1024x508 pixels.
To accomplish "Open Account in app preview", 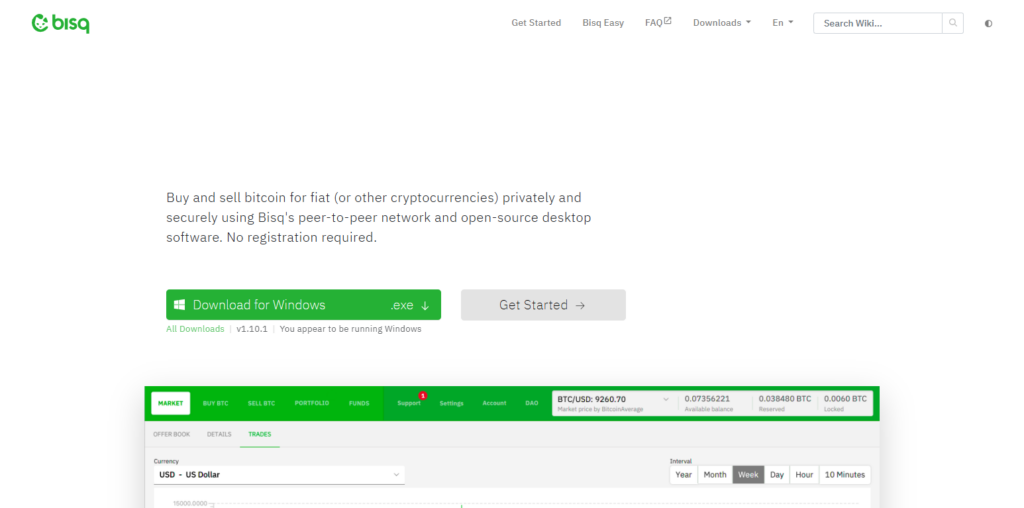I will point(494,404).
